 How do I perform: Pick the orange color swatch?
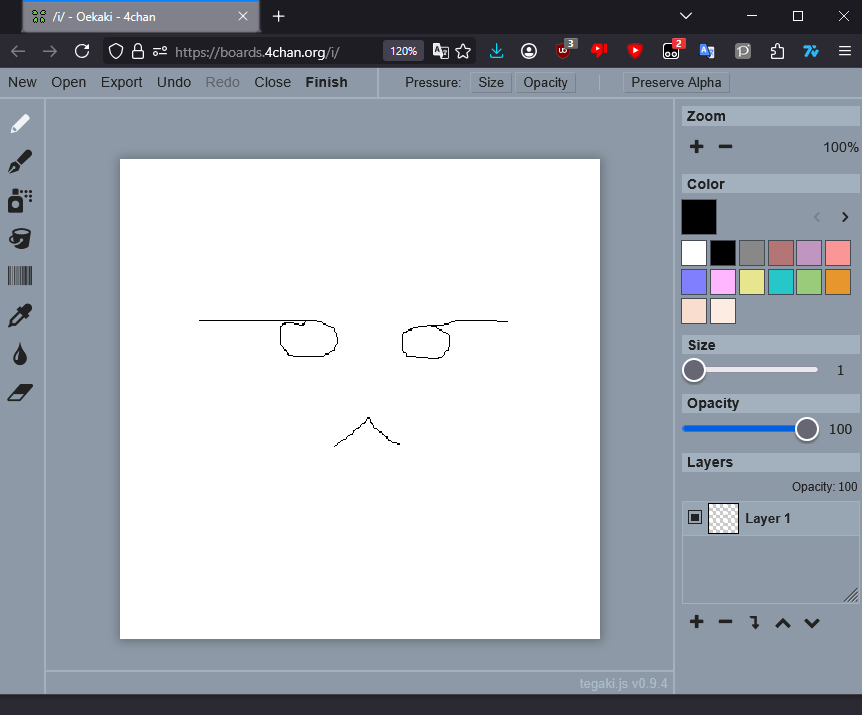[x=838, y=282]
